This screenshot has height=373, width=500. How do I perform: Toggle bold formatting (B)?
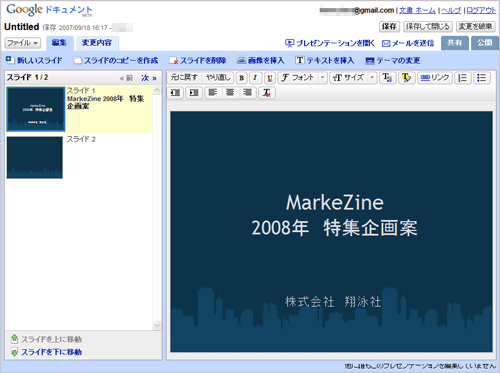(241, 78)
